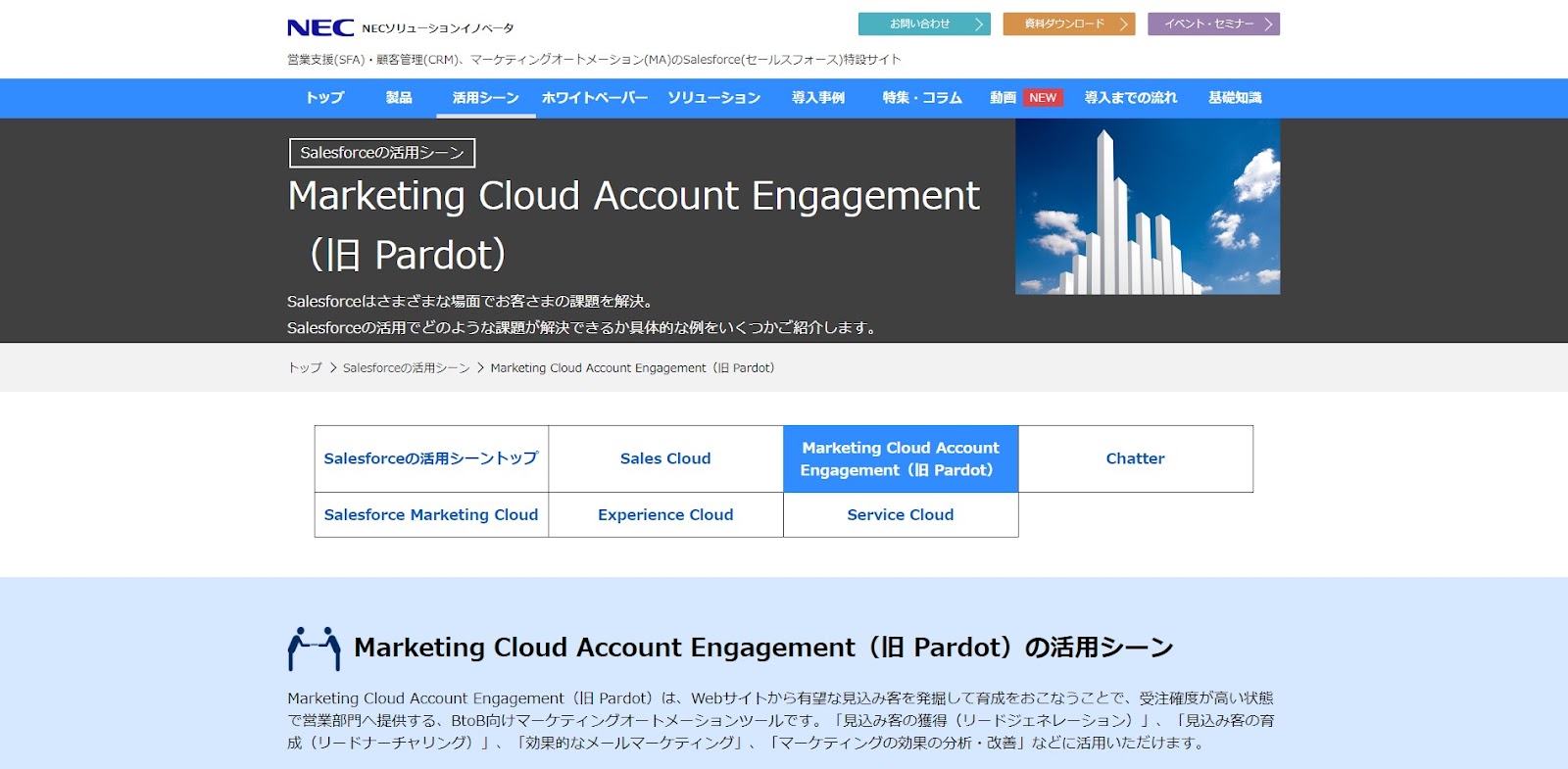Viewport: 1568px width, 769px height.
Task: Click the イベント・セミナー button
Action: (1213, 24)
